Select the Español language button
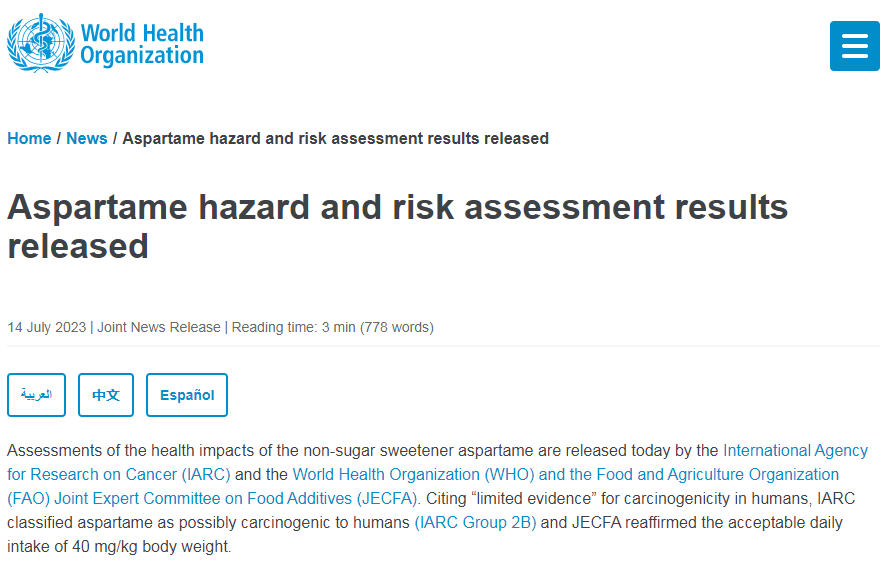888x577 pixels. (187, 395)
